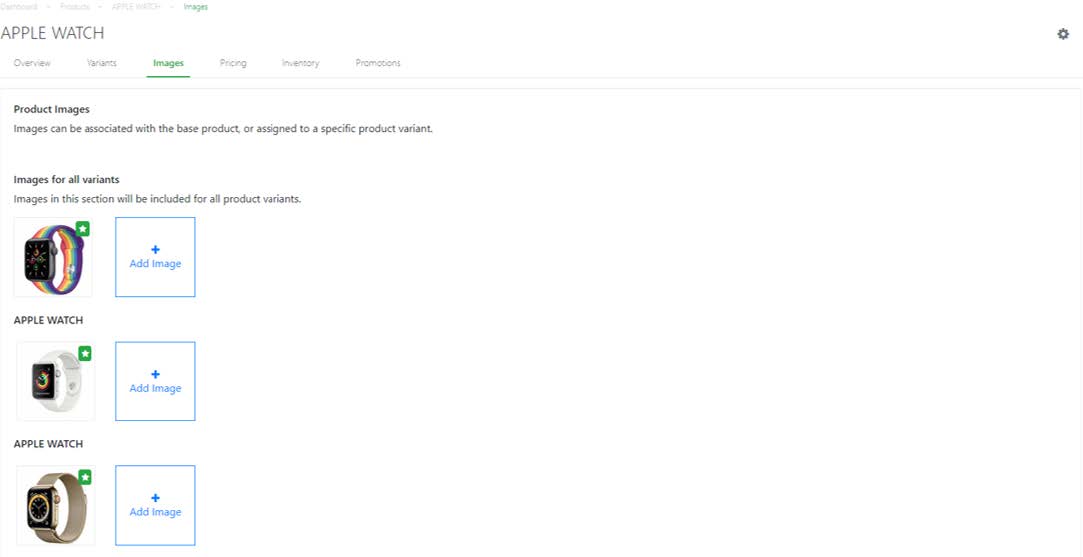
Task: Navigate to Dashboard in the breadcrumb
Action: (x=18, y=7)
